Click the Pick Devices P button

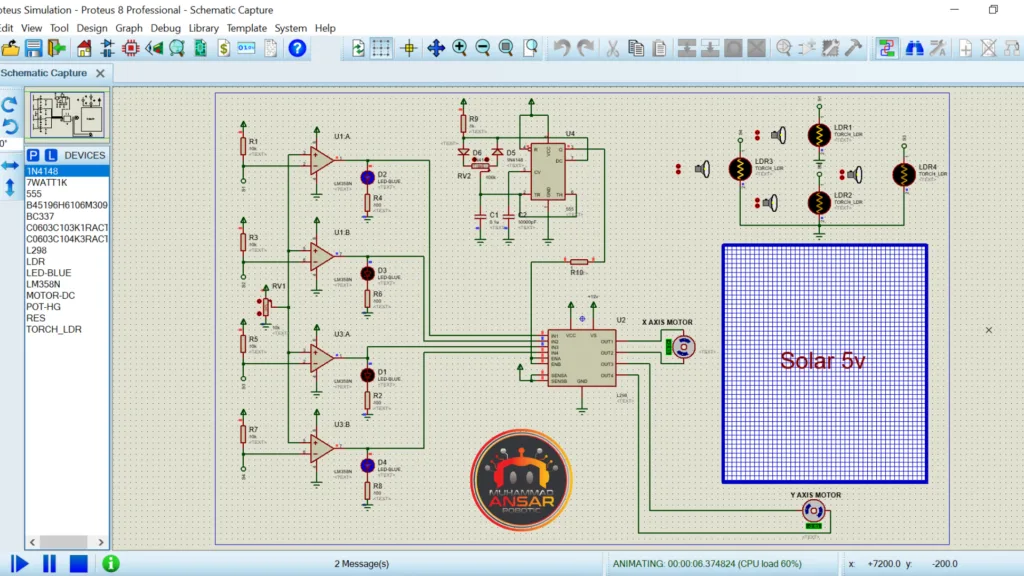(33, 155)
